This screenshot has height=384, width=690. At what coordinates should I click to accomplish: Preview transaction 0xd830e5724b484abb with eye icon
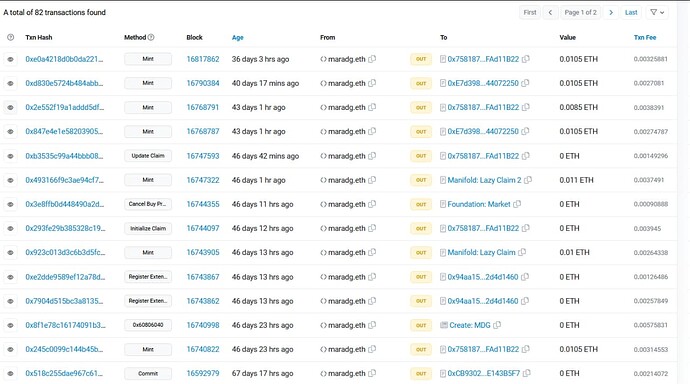pyautogui.click(x=11, y=83)
